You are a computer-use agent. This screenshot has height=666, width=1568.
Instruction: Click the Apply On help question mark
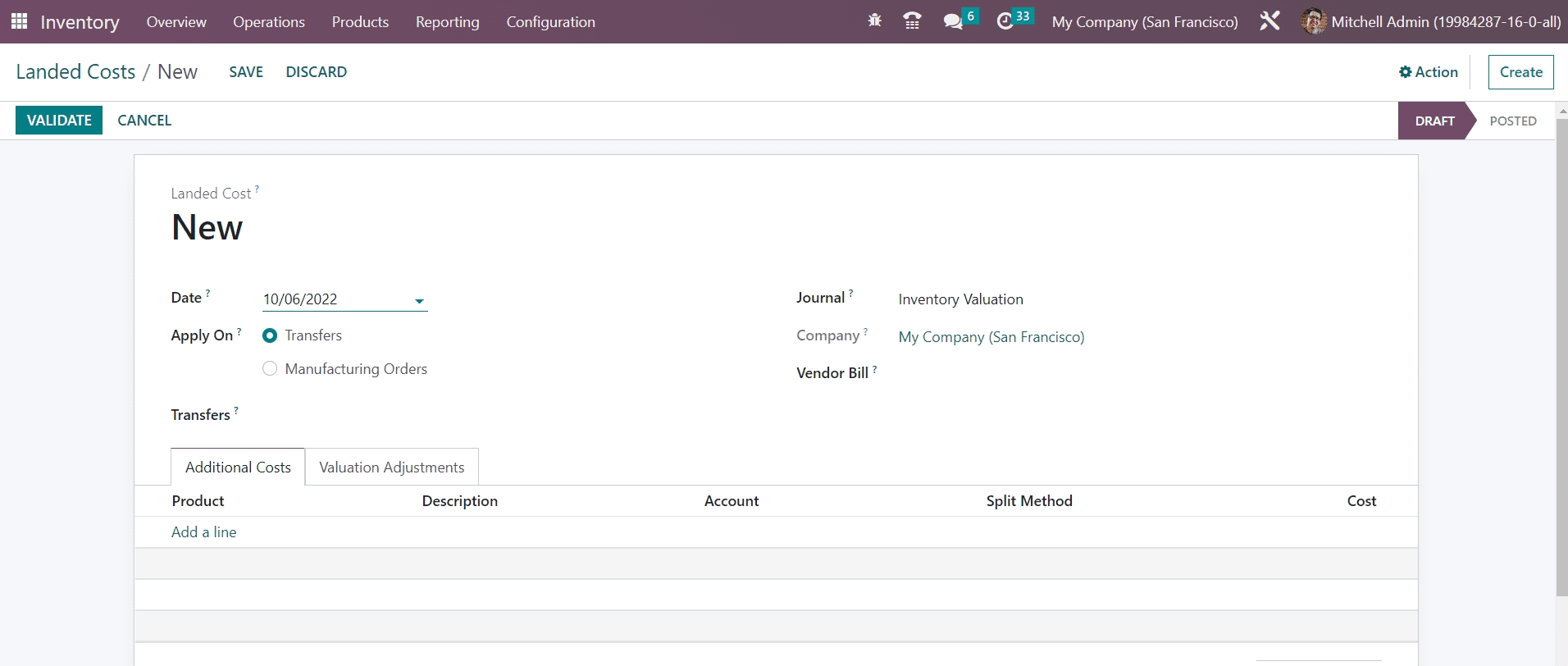239,331
